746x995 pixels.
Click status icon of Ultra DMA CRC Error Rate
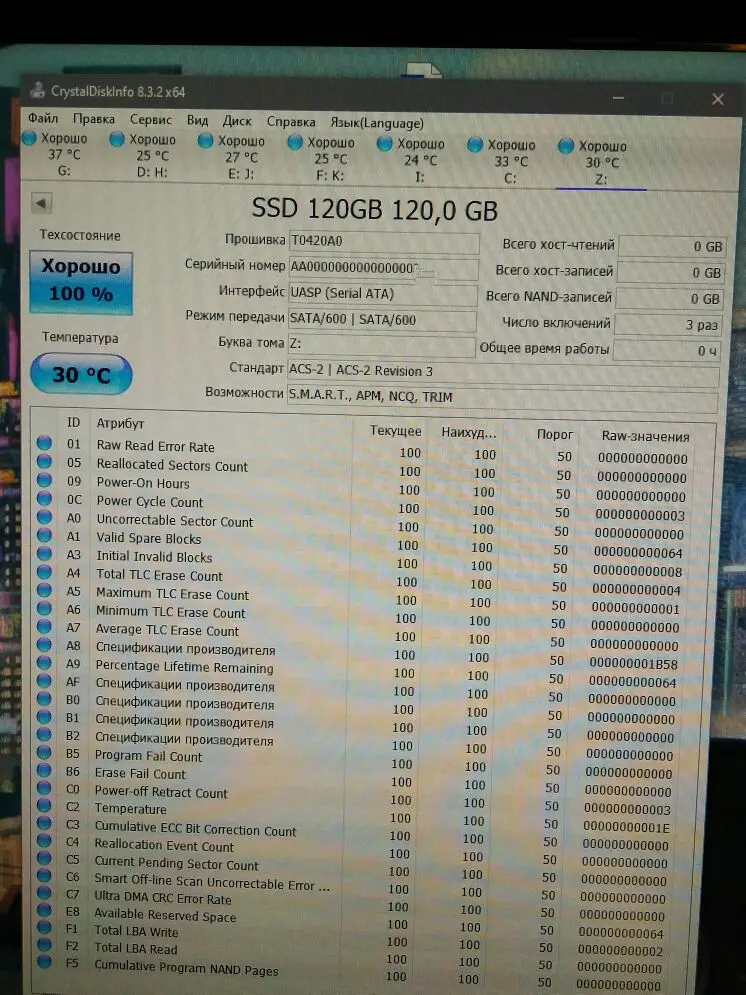coord(44,893)
